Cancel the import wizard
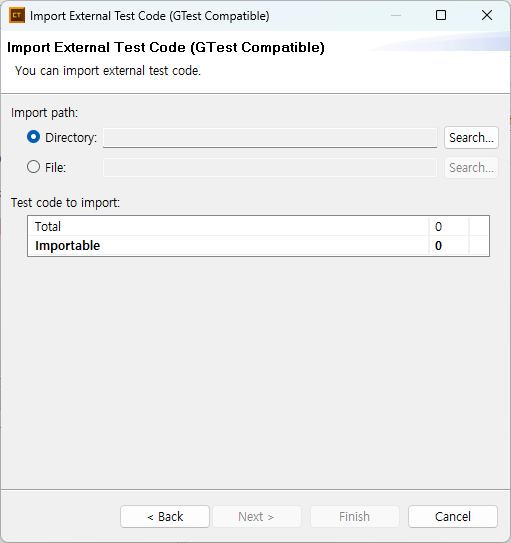 [452, 516]
